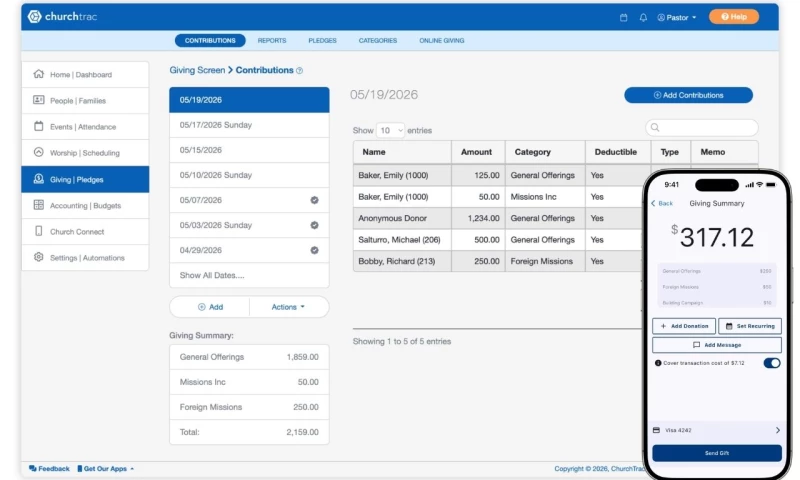Click Salturro, Michael (206) row
Viewport: 800px width, 480px height.
tap(497, 240)
